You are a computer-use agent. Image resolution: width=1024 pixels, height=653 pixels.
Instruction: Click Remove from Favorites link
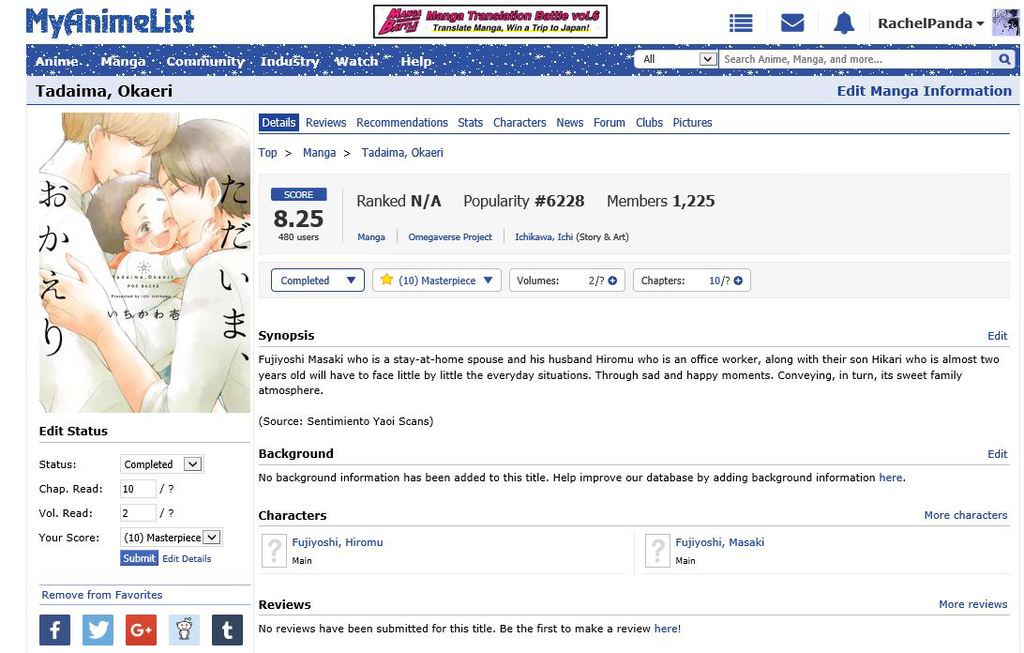102,595
